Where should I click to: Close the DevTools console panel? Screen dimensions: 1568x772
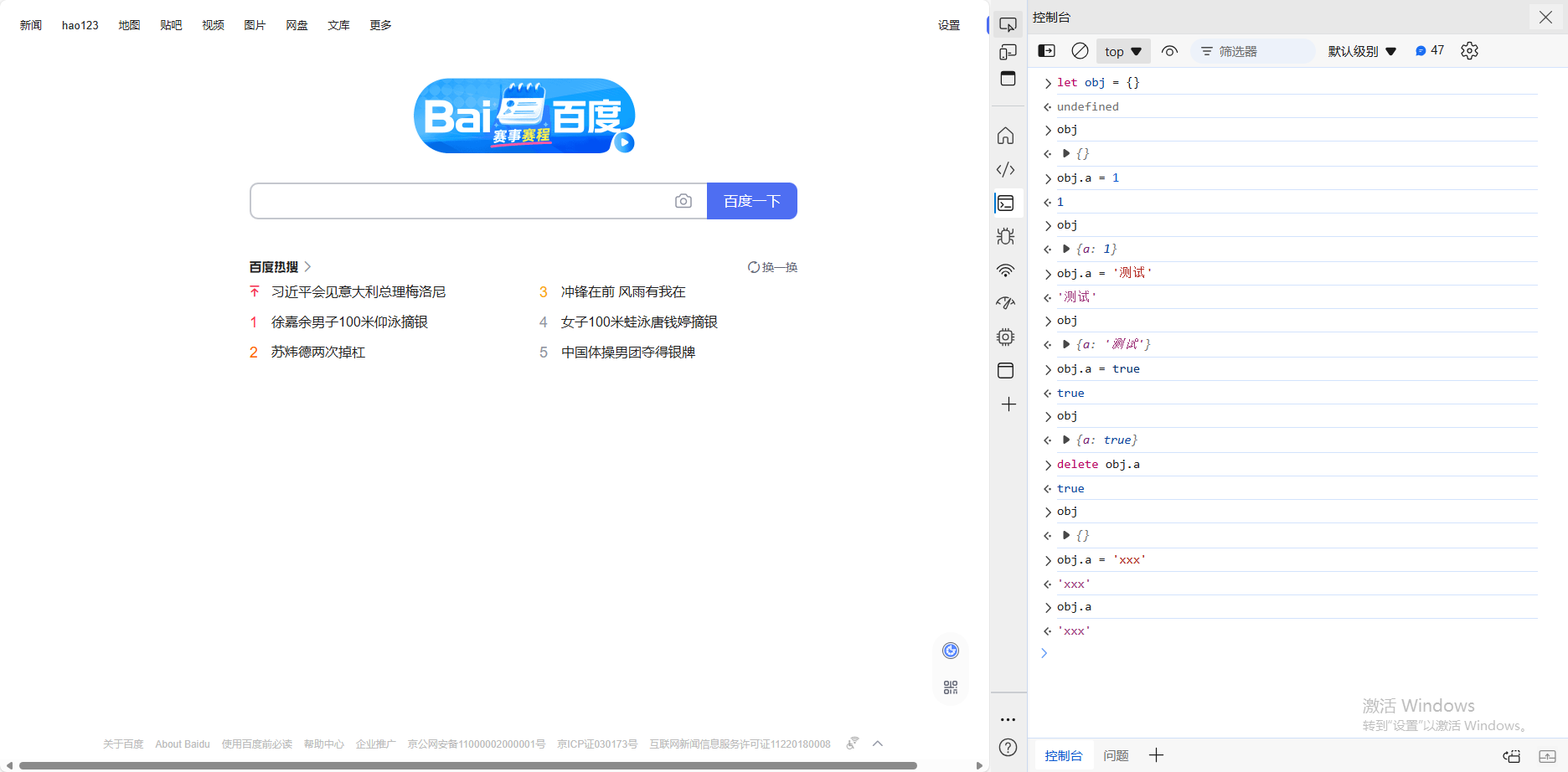1545,17
